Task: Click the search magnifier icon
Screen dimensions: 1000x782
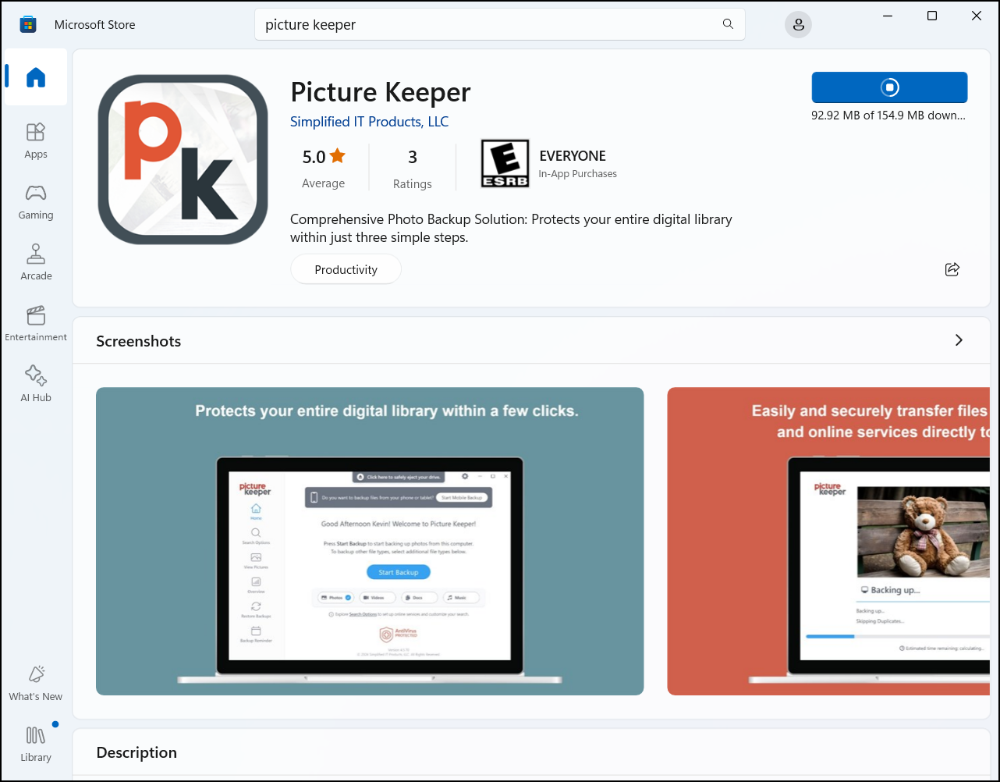Action: 728,24
